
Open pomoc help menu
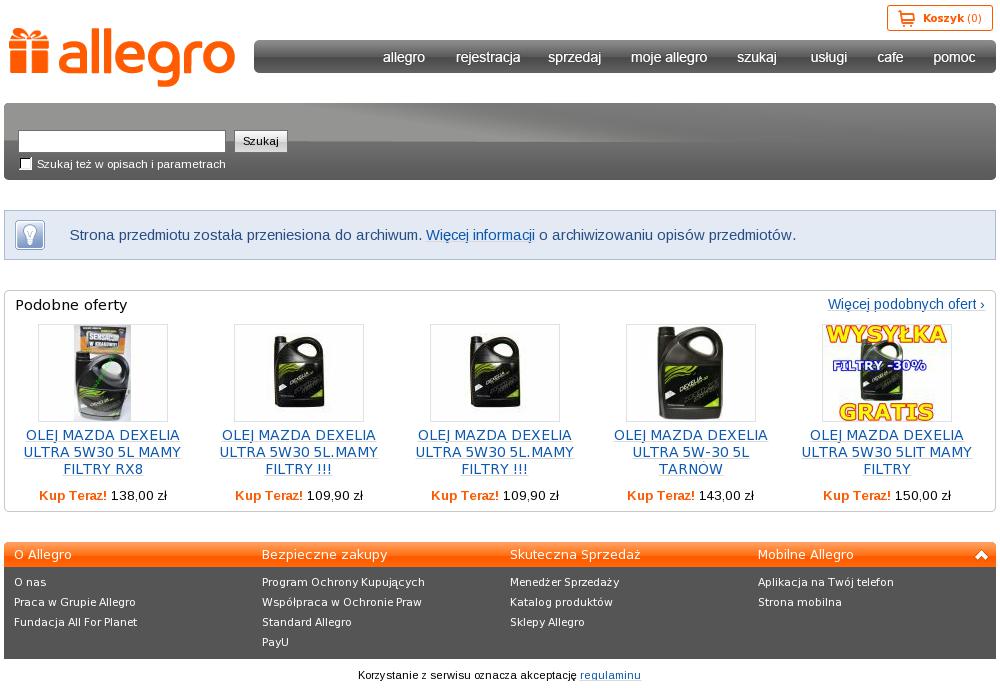click(954, 57)
